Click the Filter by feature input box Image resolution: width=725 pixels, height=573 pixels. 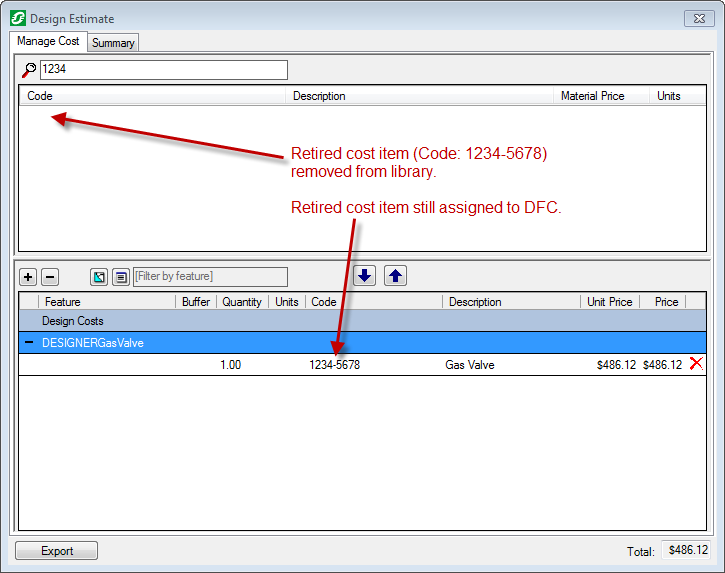click(x=210, y=276)
